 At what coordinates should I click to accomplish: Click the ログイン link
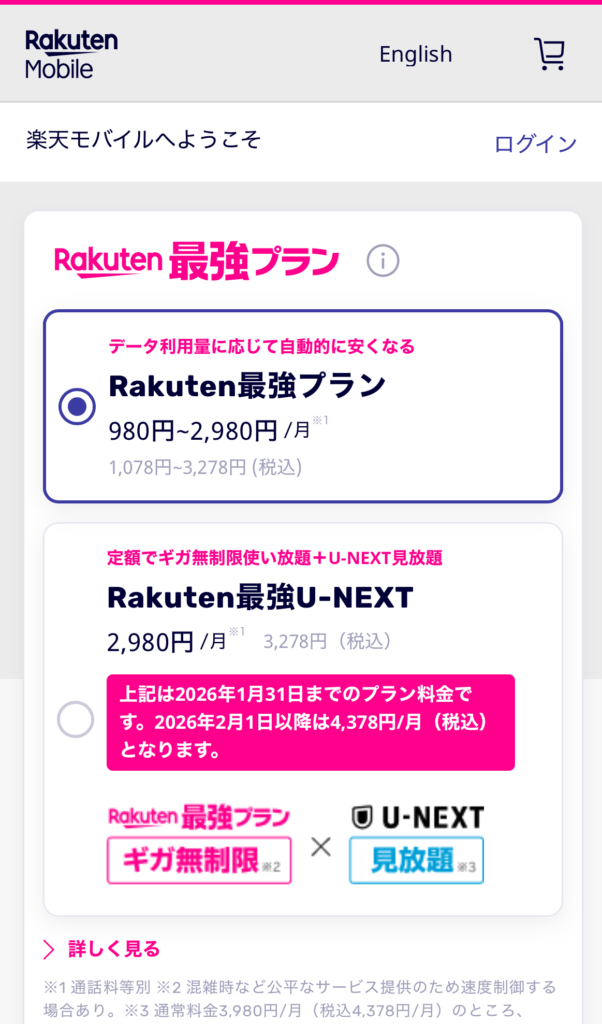click(535, 143)
